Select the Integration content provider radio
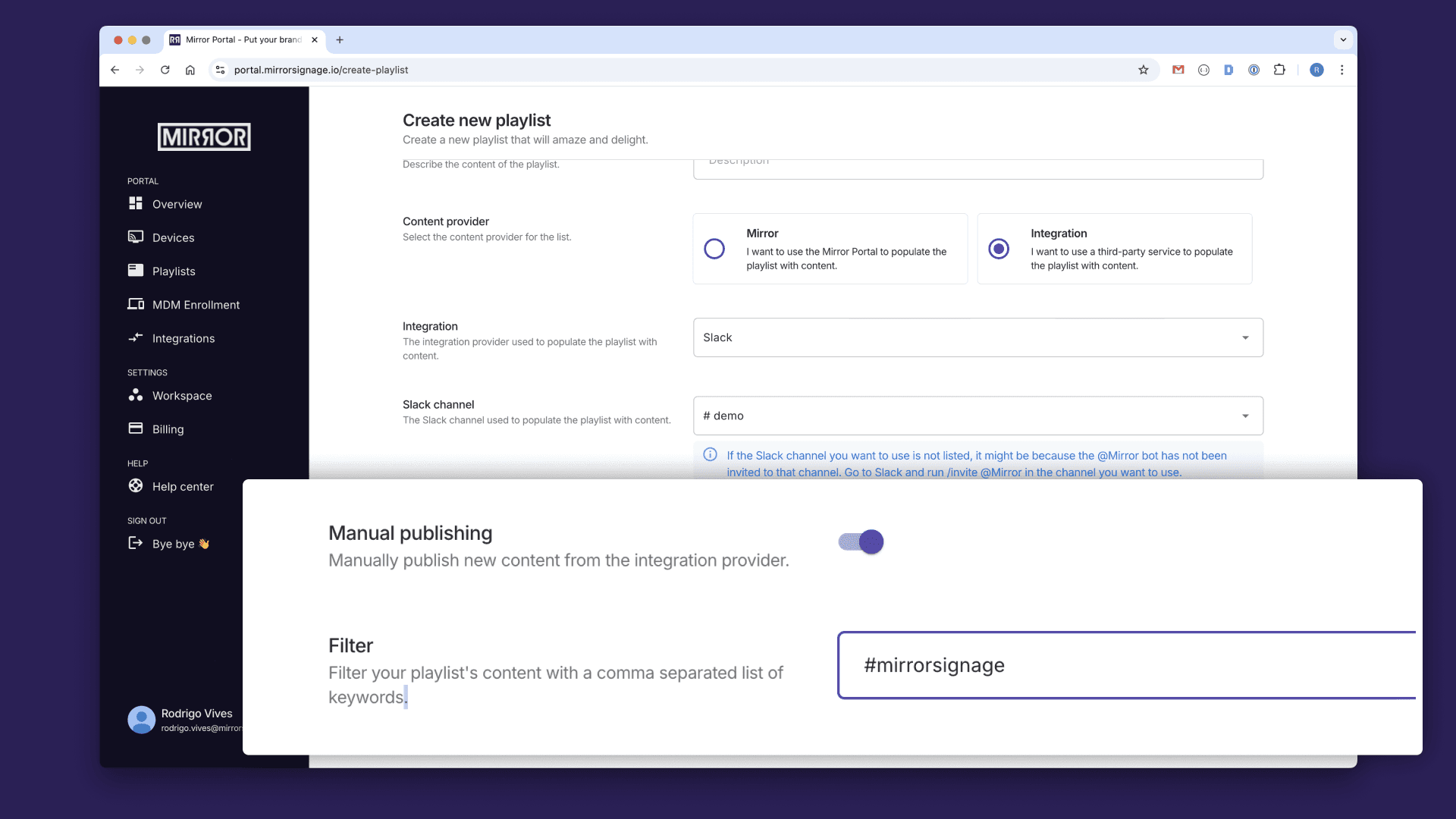 click(999, 249)
